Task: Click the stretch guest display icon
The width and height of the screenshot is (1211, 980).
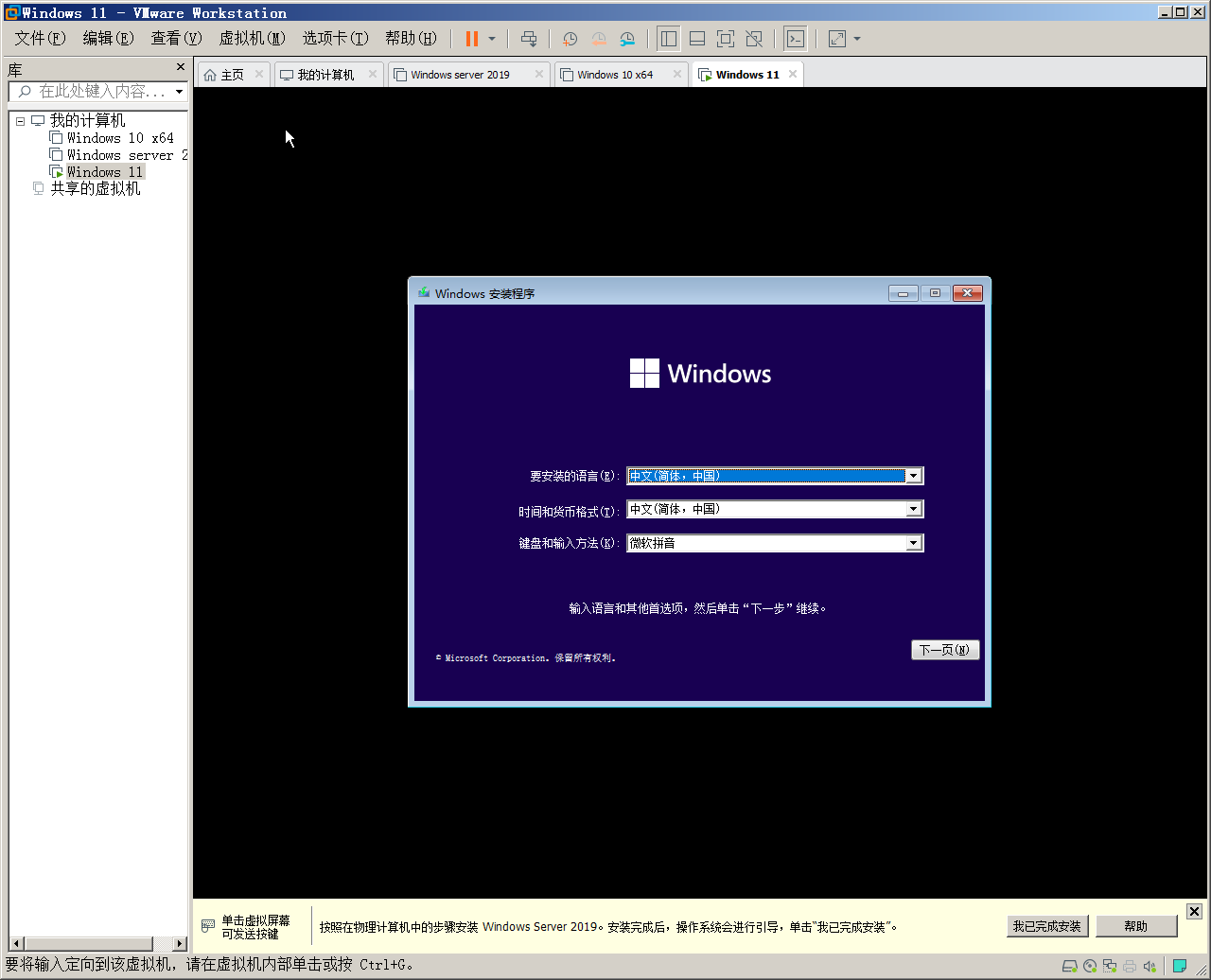Action: [x=836, y=39]
